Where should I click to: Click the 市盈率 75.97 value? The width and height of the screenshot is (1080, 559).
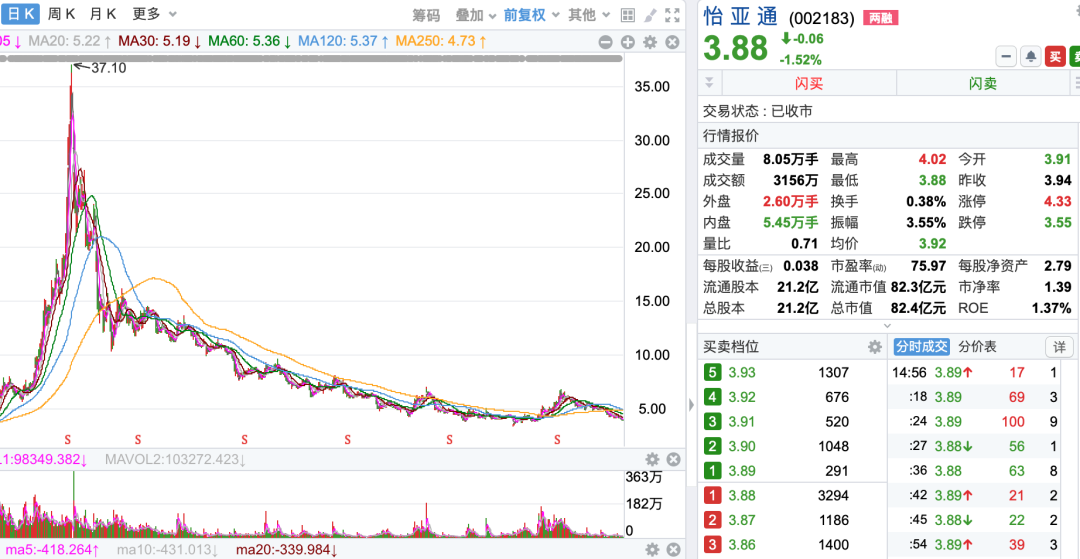point(927,266)
